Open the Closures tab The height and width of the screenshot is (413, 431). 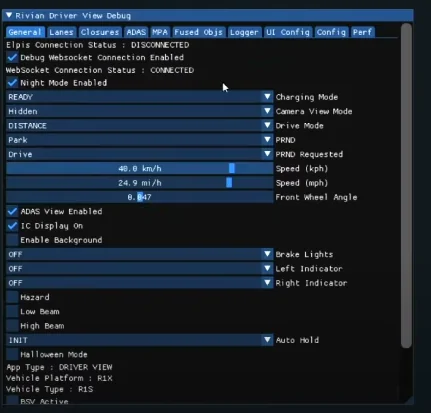point(100,32)
